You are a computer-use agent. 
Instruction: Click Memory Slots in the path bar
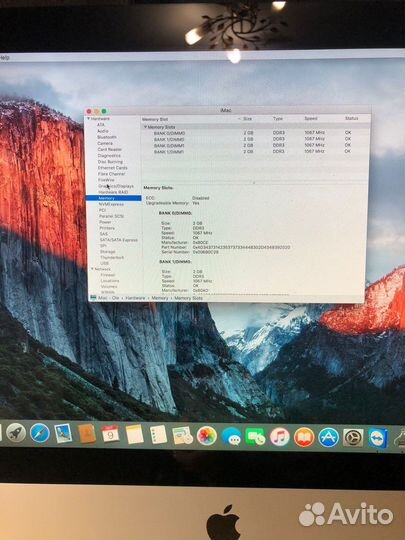[188, 298]
